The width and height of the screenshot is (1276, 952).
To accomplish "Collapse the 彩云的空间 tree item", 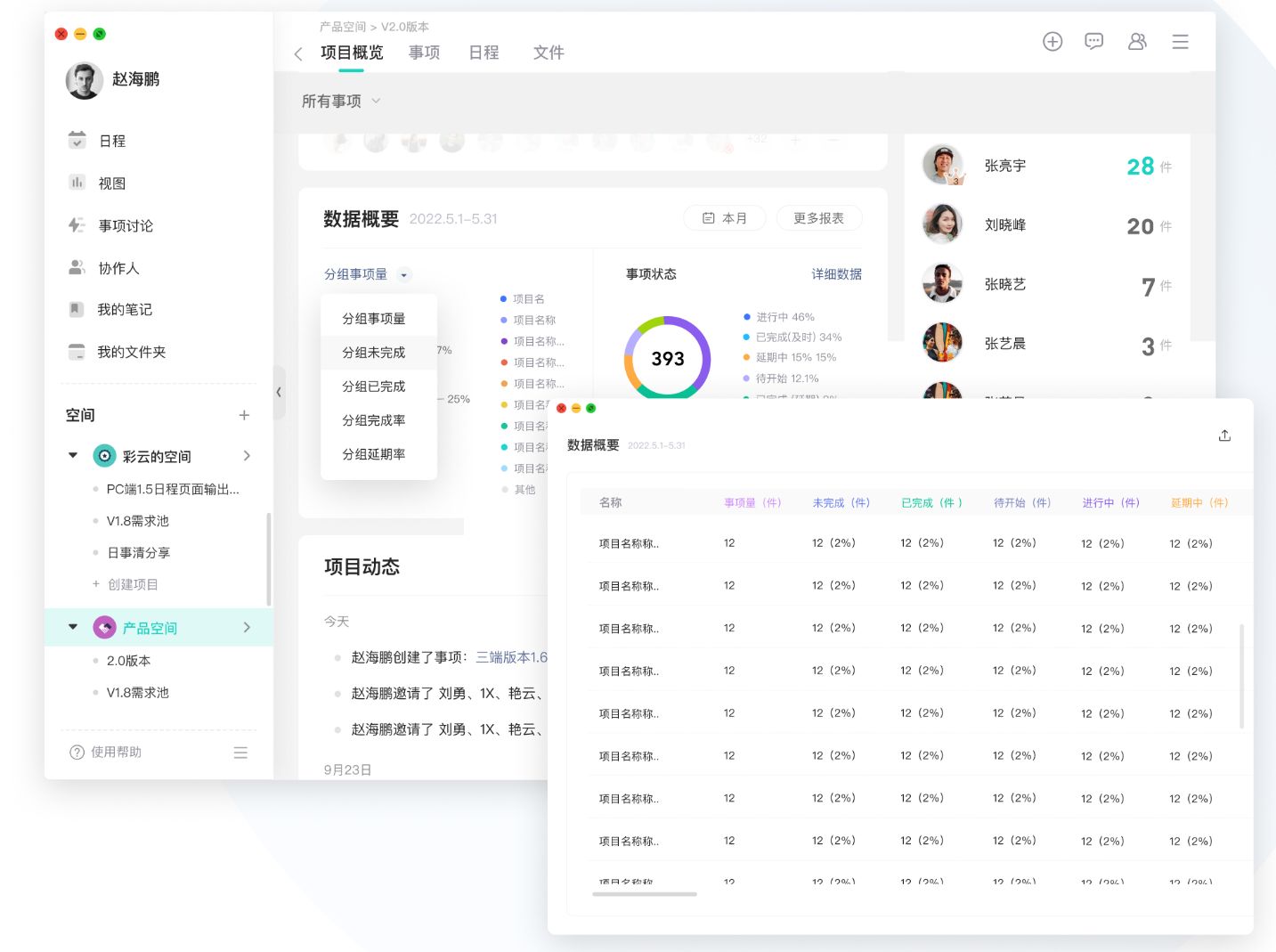I will point(73,455).
